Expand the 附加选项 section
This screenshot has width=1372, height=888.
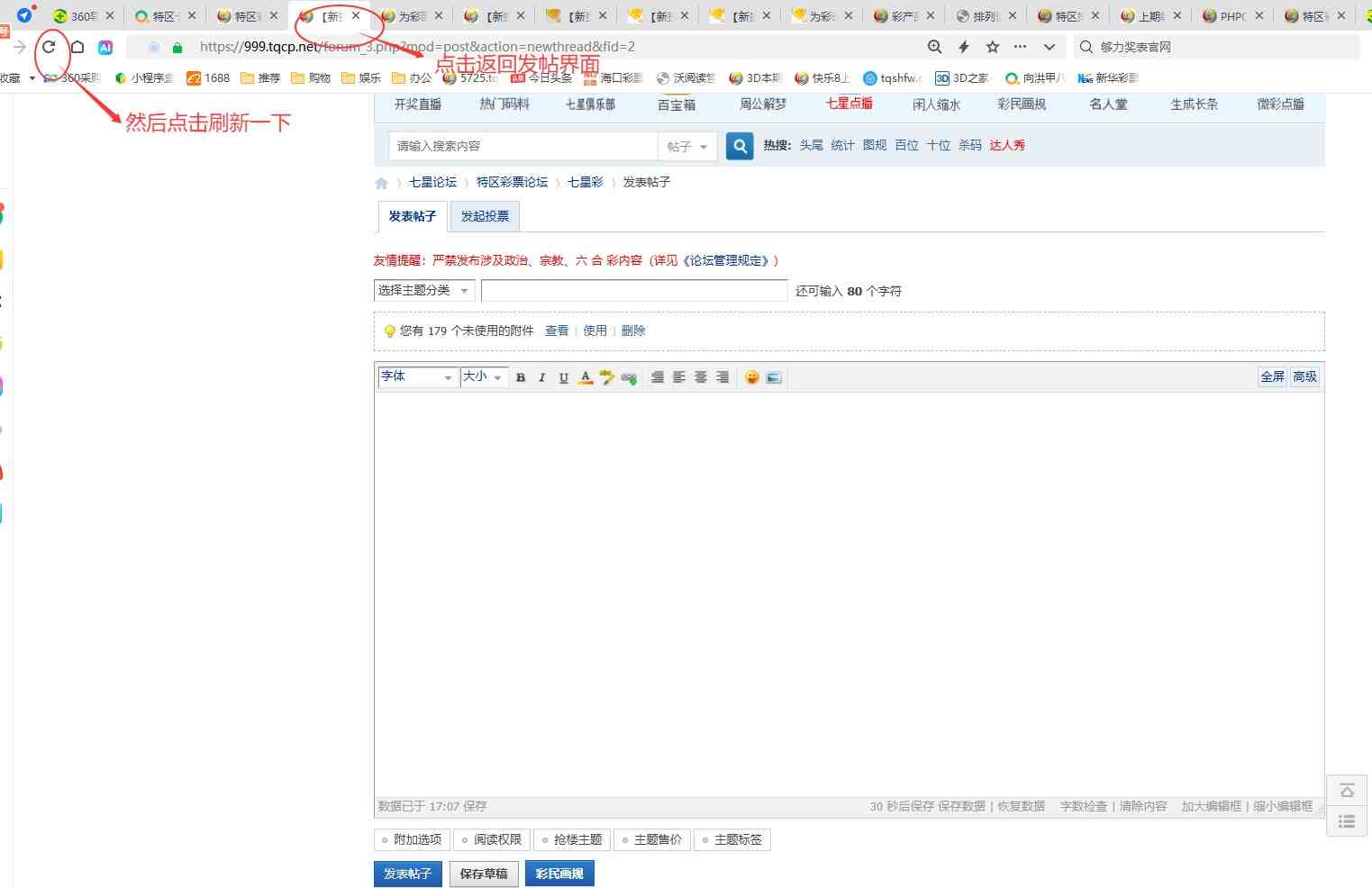(412, 839)
